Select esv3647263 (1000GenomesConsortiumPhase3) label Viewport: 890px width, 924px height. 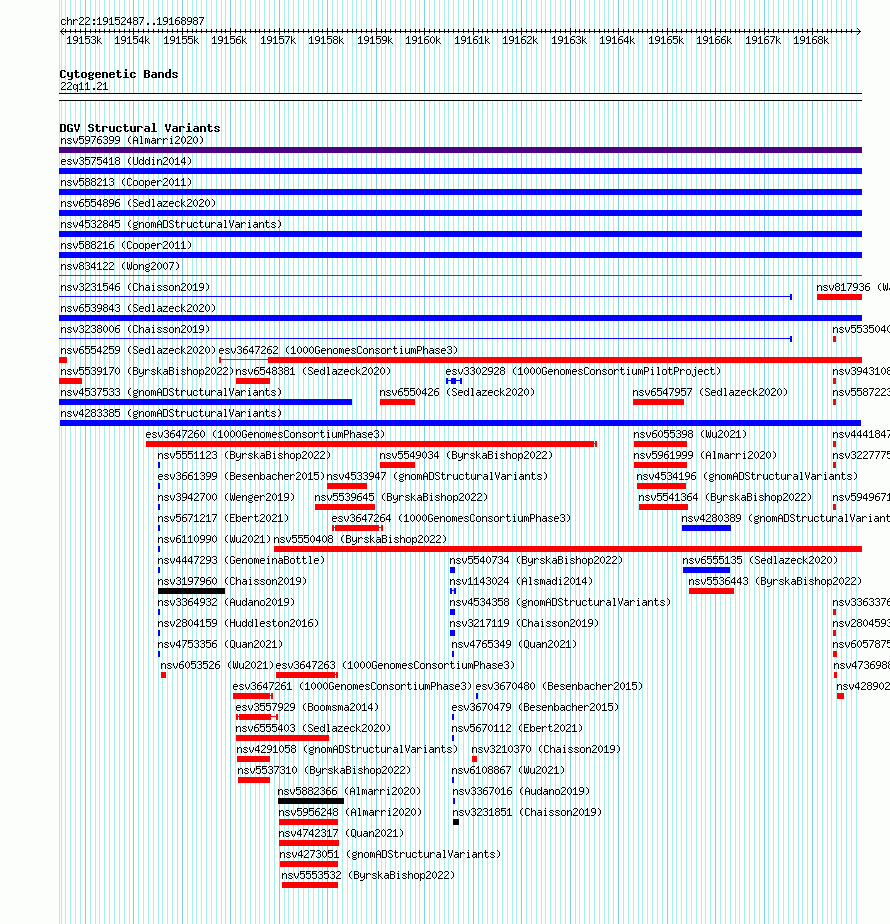395,665
